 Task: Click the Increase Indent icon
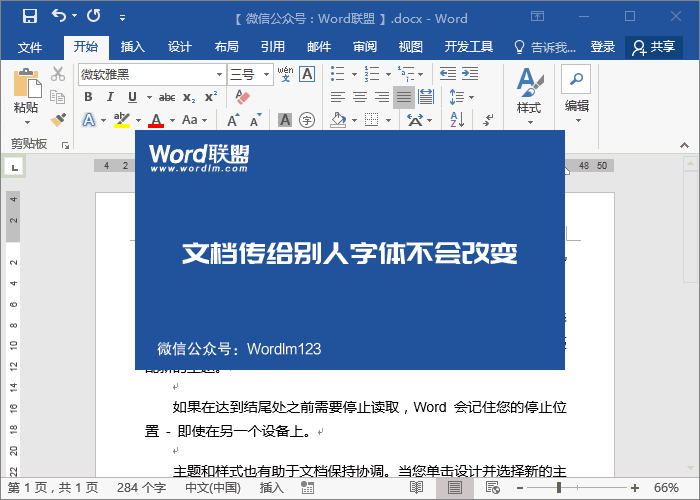pos(470,74)
